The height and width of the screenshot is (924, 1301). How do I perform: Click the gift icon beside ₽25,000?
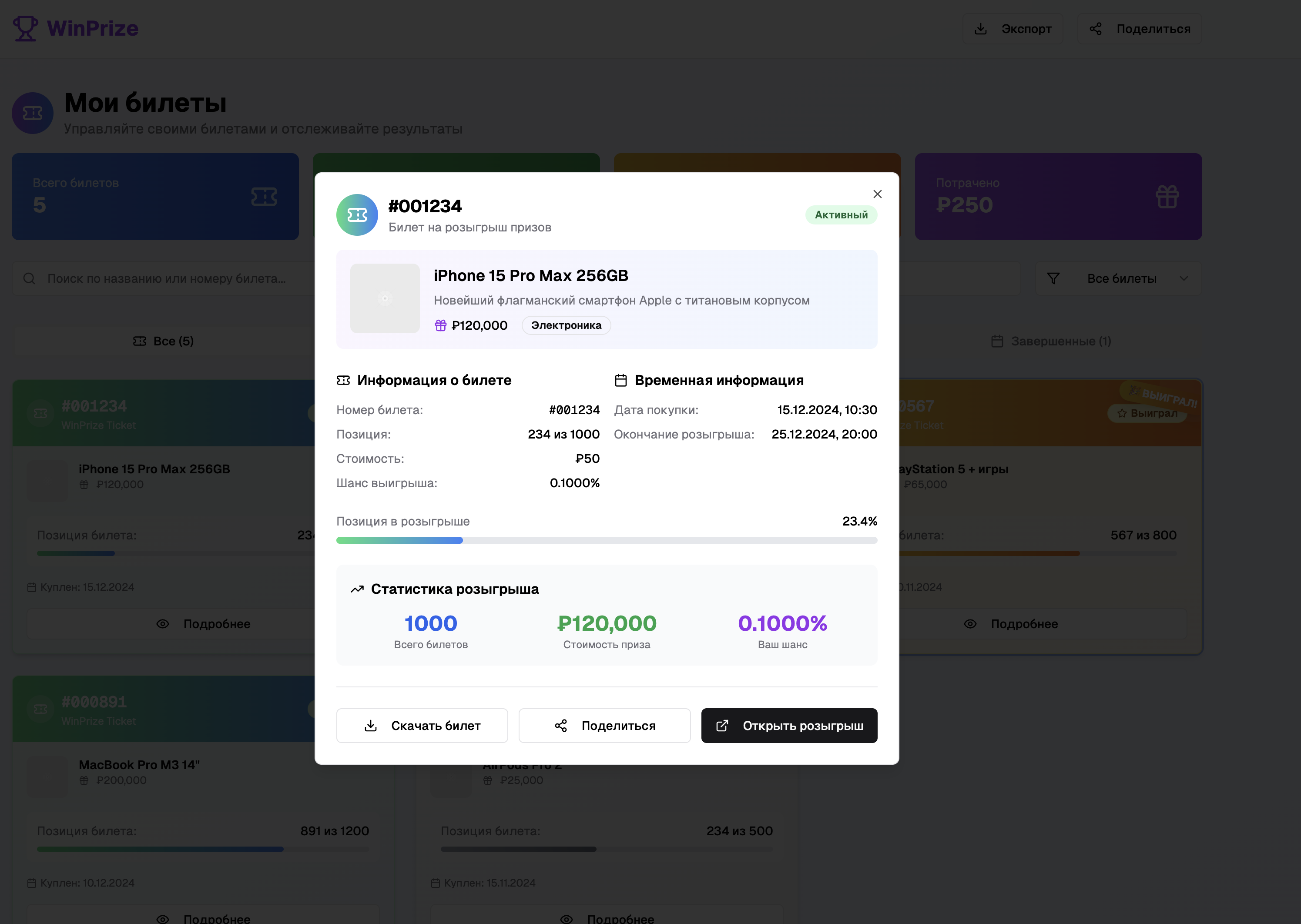(488, 780)
